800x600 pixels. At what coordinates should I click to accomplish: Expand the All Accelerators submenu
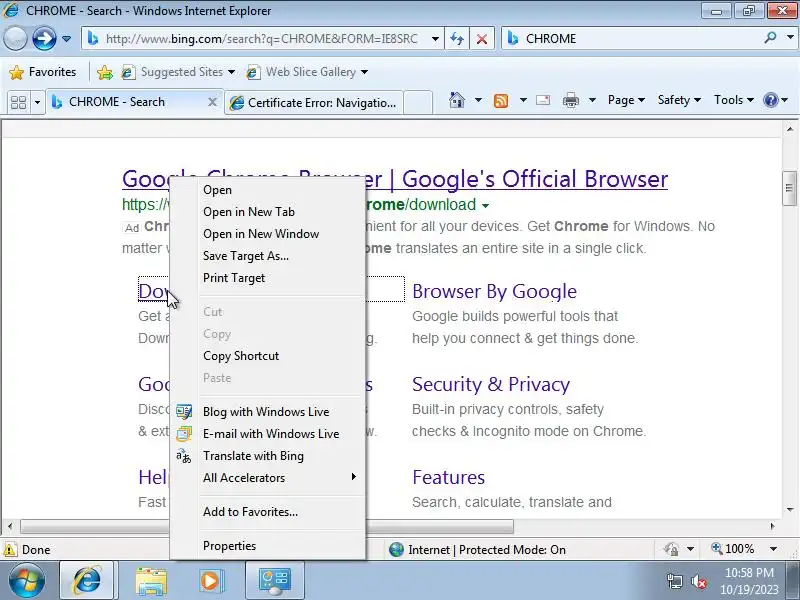coord(268,478)
